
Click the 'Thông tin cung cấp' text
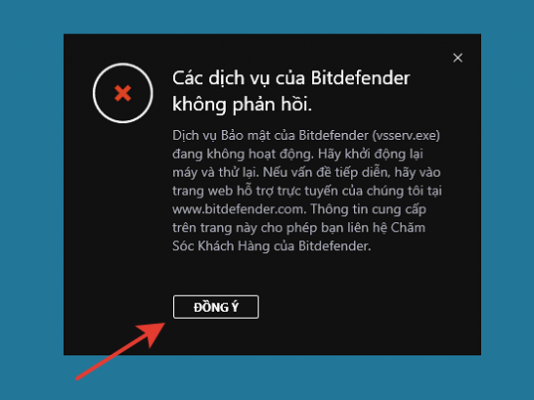pos(368,209)
